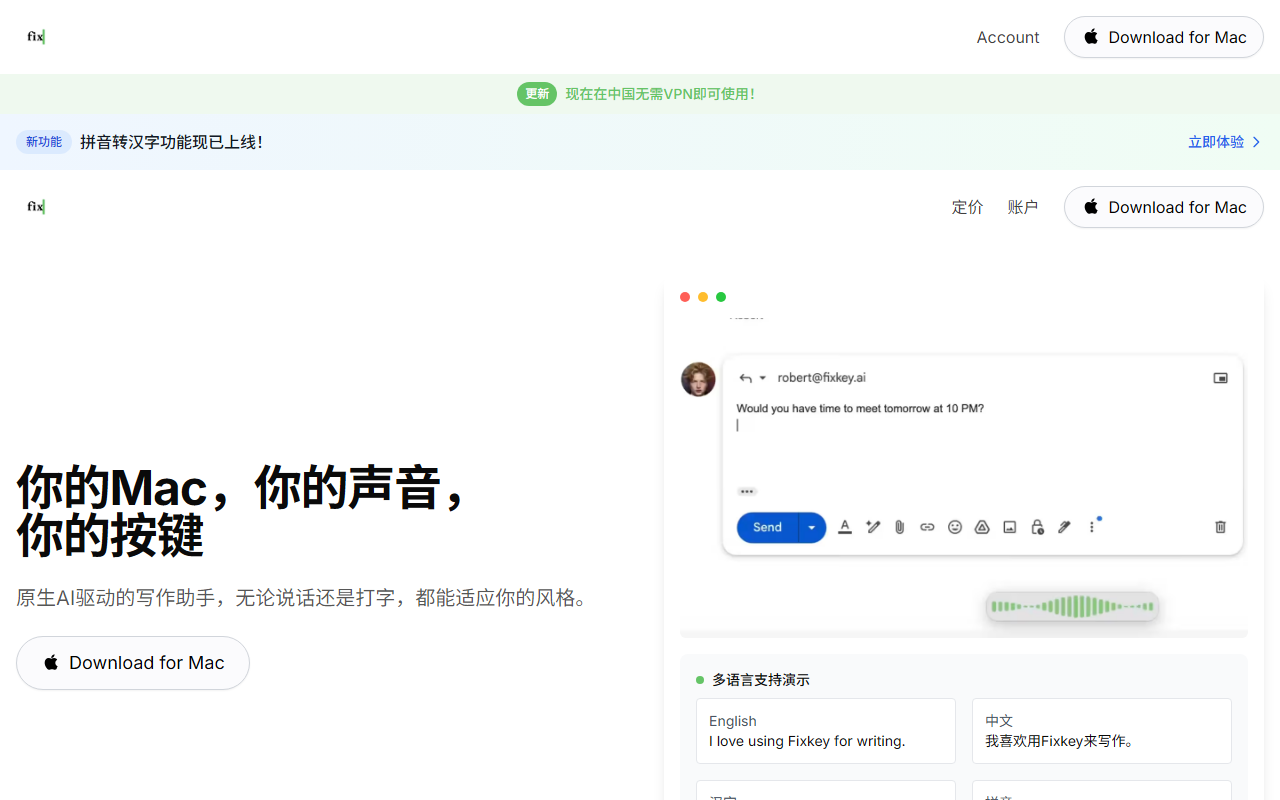The height and width of the screenshot is (800, 1280).
Task: Click Download for Mac button beside 账户 link
Action: 1164,207
